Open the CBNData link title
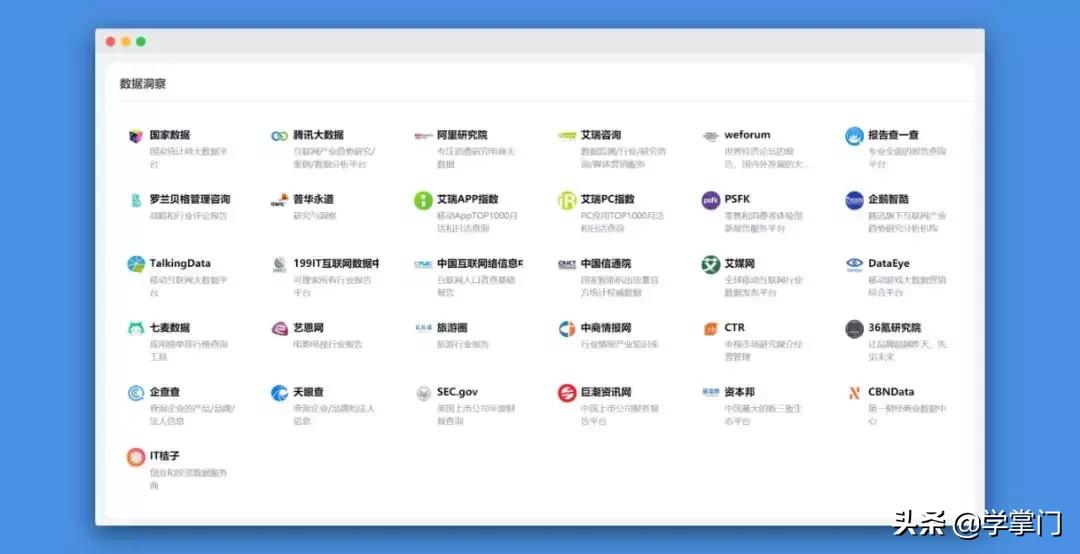Screen dimensions: 1080x554 coord(891,391)
